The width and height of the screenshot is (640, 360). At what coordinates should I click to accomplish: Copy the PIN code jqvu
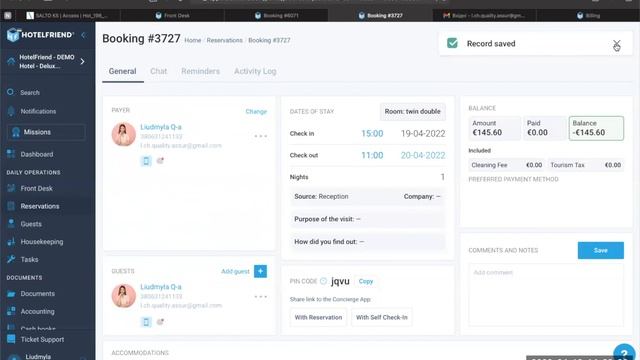click(366, 281)
